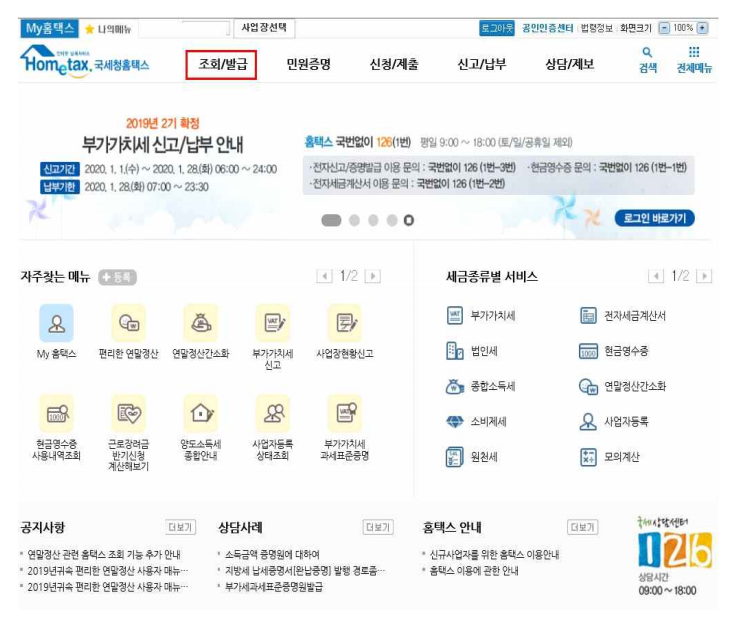The height and width of the screenshot is (638, 745).
Task: Open the 전자세금계산서 service link
Action: pyautogui.click(x=634, y=316)
